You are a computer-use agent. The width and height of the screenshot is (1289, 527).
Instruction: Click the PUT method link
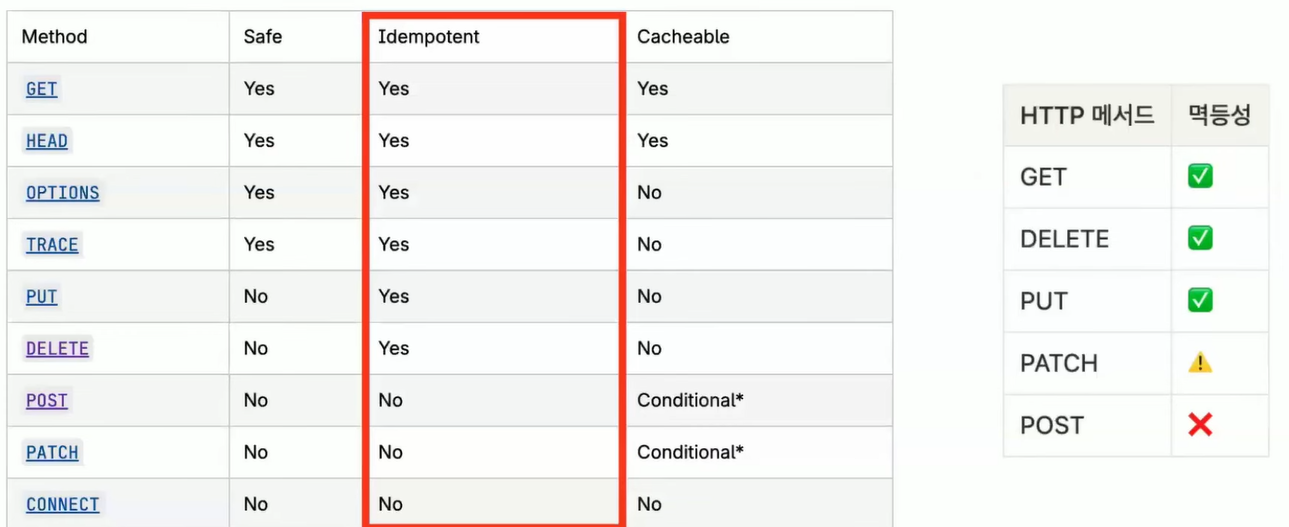click(42, 297)
